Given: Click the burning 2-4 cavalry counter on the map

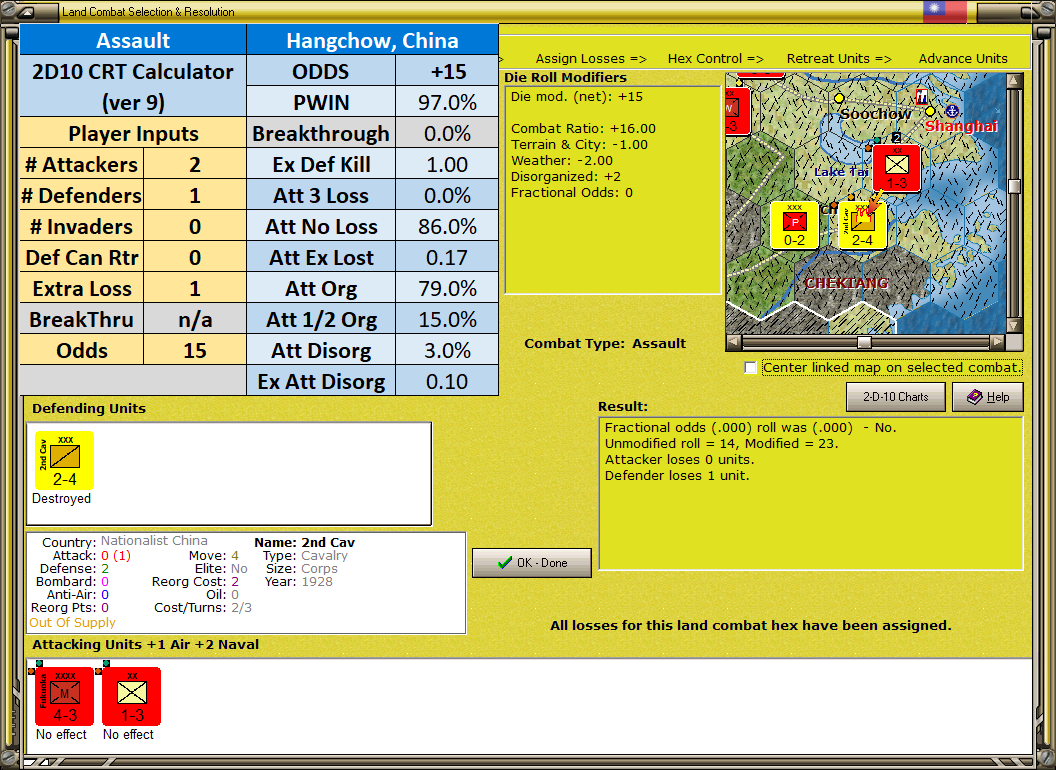Looking at the screenshot, I should click(x=862, y=225).
